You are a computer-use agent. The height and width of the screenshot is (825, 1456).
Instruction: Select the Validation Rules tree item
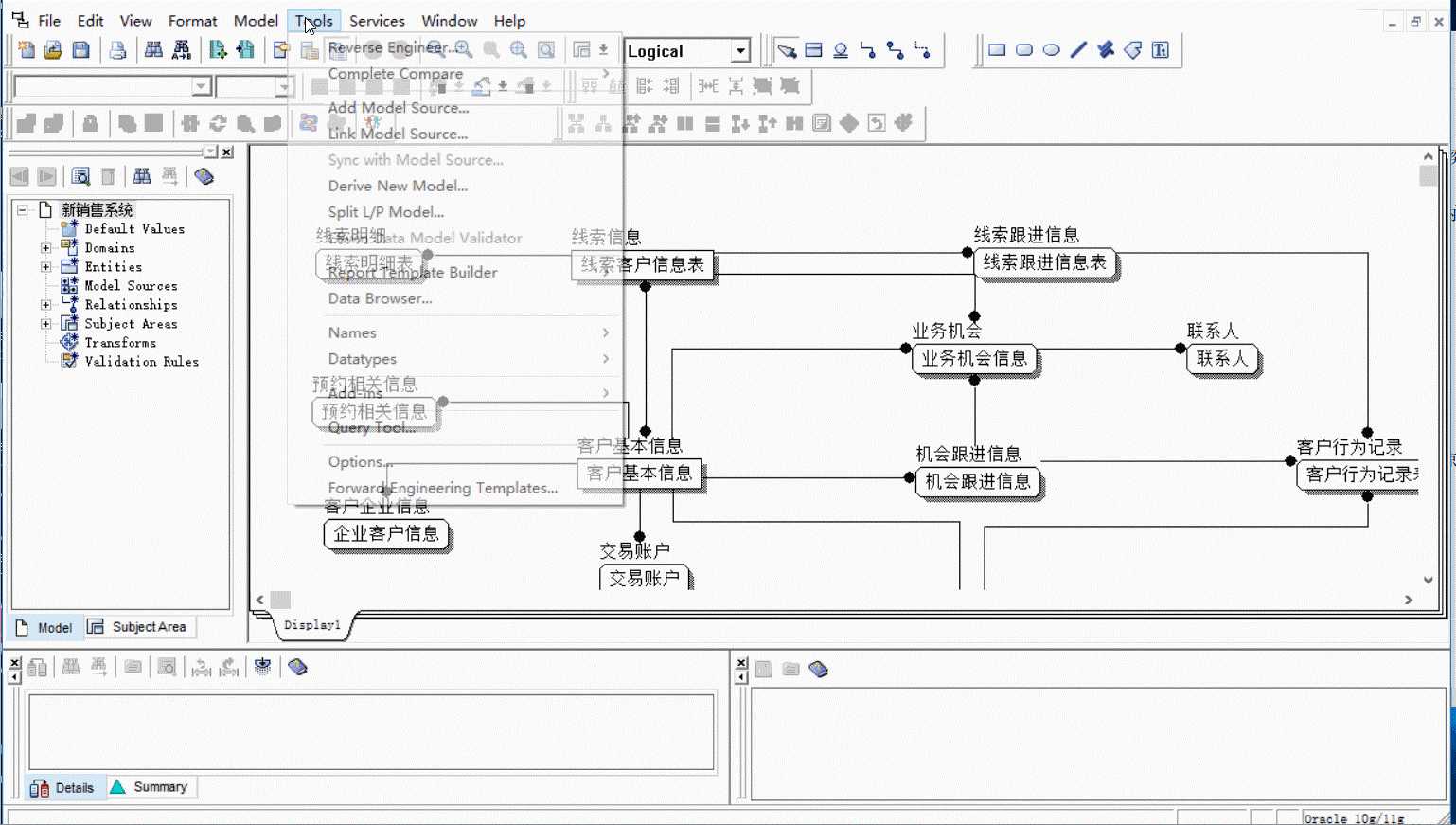pos(141,362)
